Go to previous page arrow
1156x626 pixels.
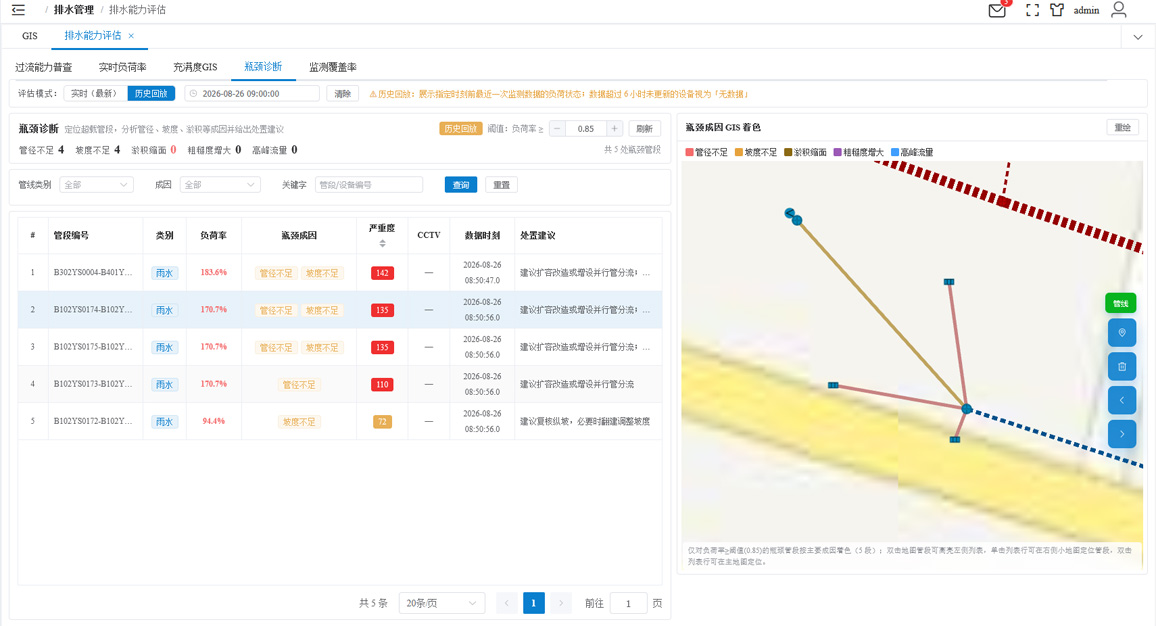[506, 603]
